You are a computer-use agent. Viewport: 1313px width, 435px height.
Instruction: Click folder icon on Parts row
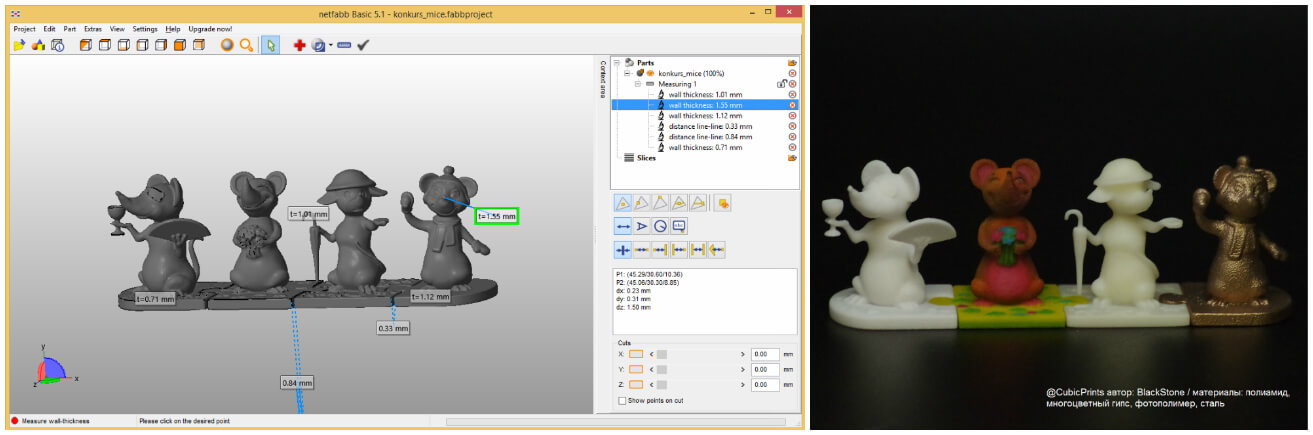792,63
